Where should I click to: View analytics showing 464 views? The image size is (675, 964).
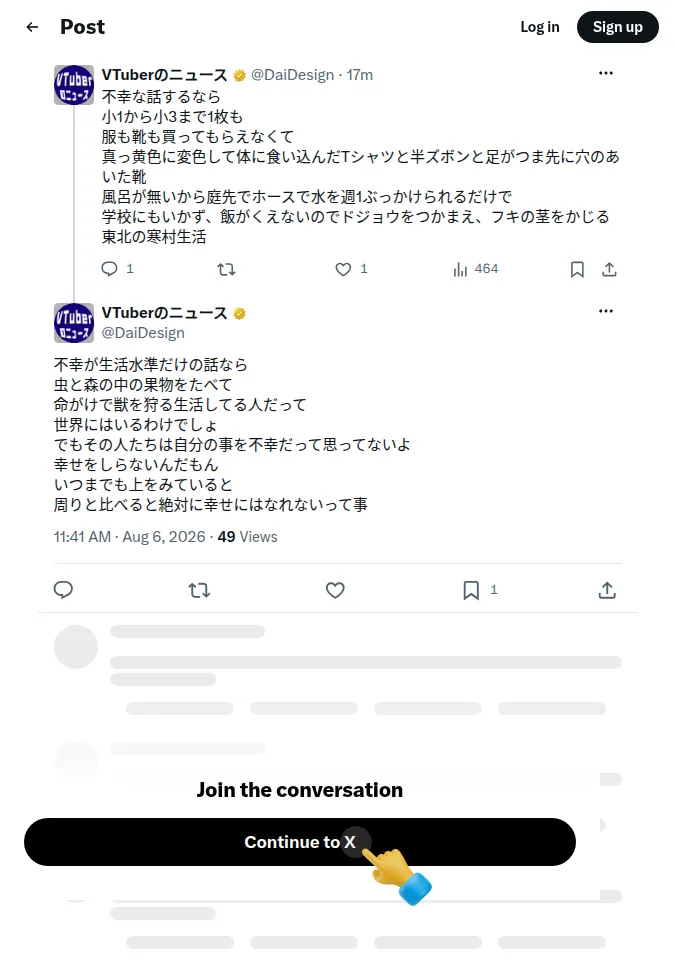click(x=475, y=269)
